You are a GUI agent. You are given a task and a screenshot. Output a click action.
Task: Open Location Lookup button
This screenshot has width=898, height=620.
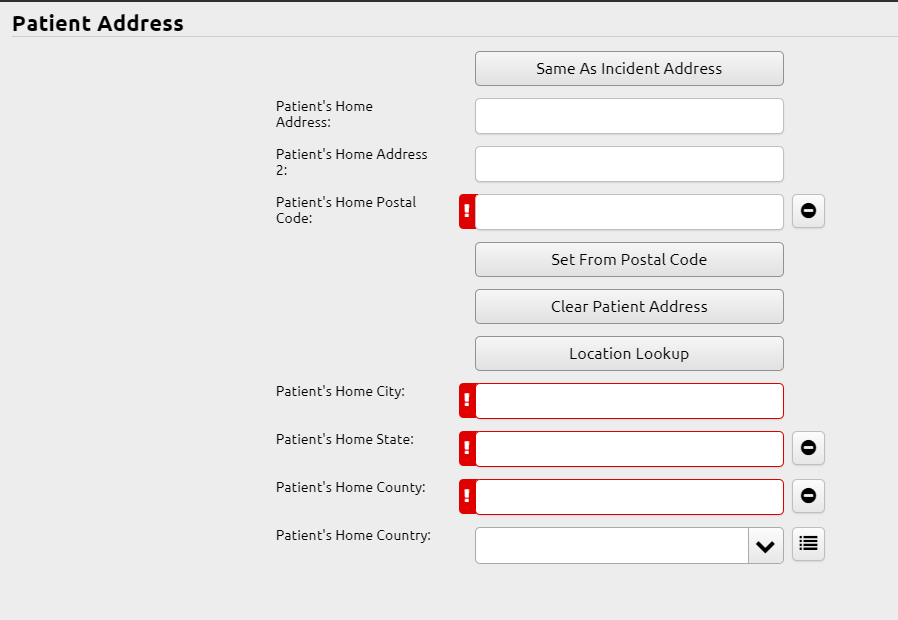(x=629, y=354)
